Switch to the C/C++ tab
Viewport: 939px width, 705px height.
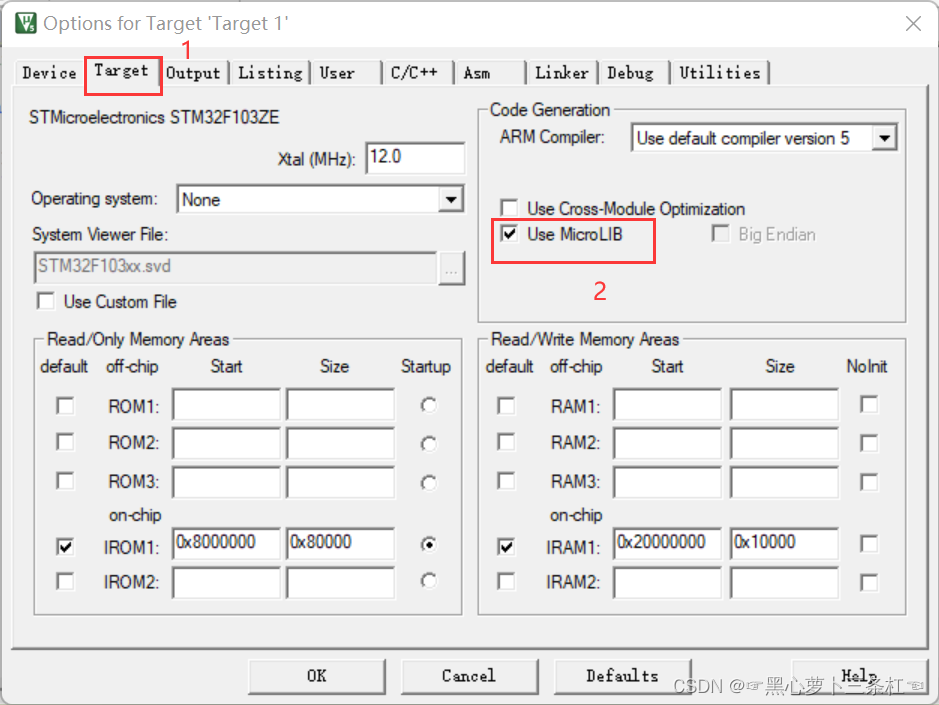coord(416,72)
